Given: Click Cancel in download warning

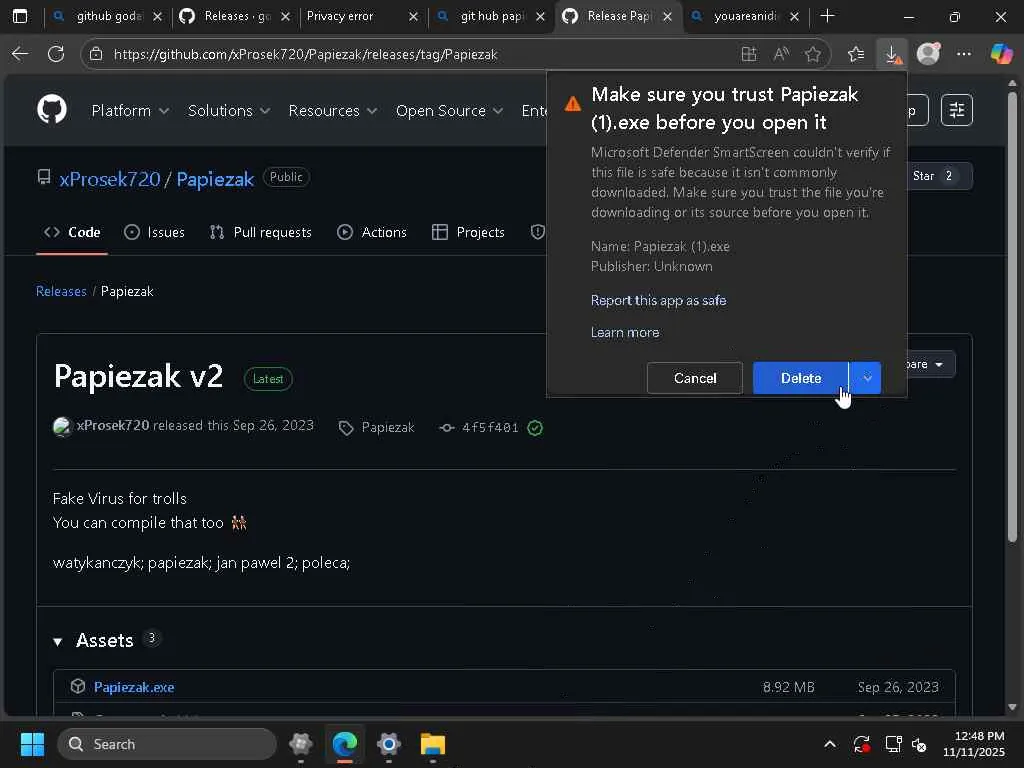Looking at the screenshot, I should [x=695, y=378].
